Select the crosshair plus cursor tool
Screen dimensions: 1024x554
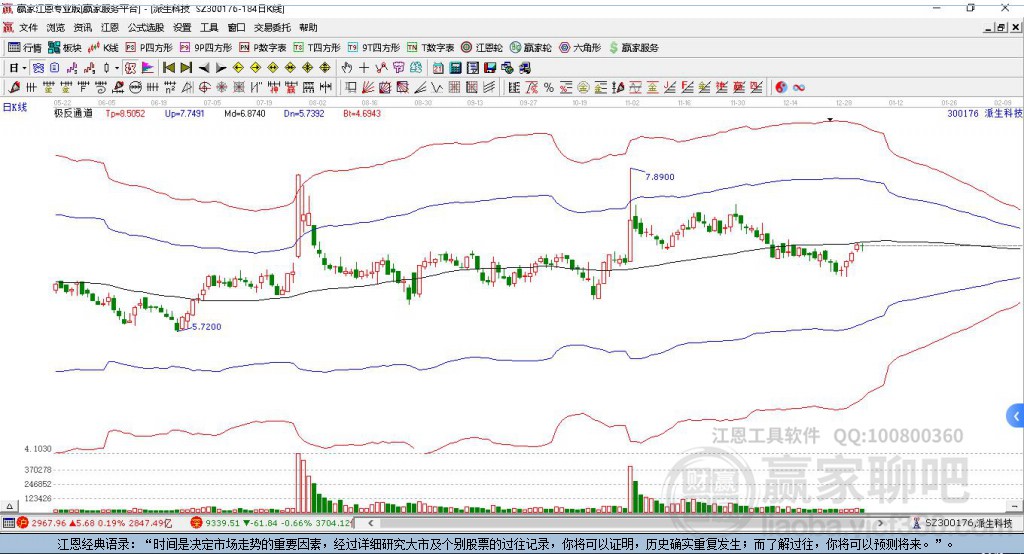click(364, 68)
